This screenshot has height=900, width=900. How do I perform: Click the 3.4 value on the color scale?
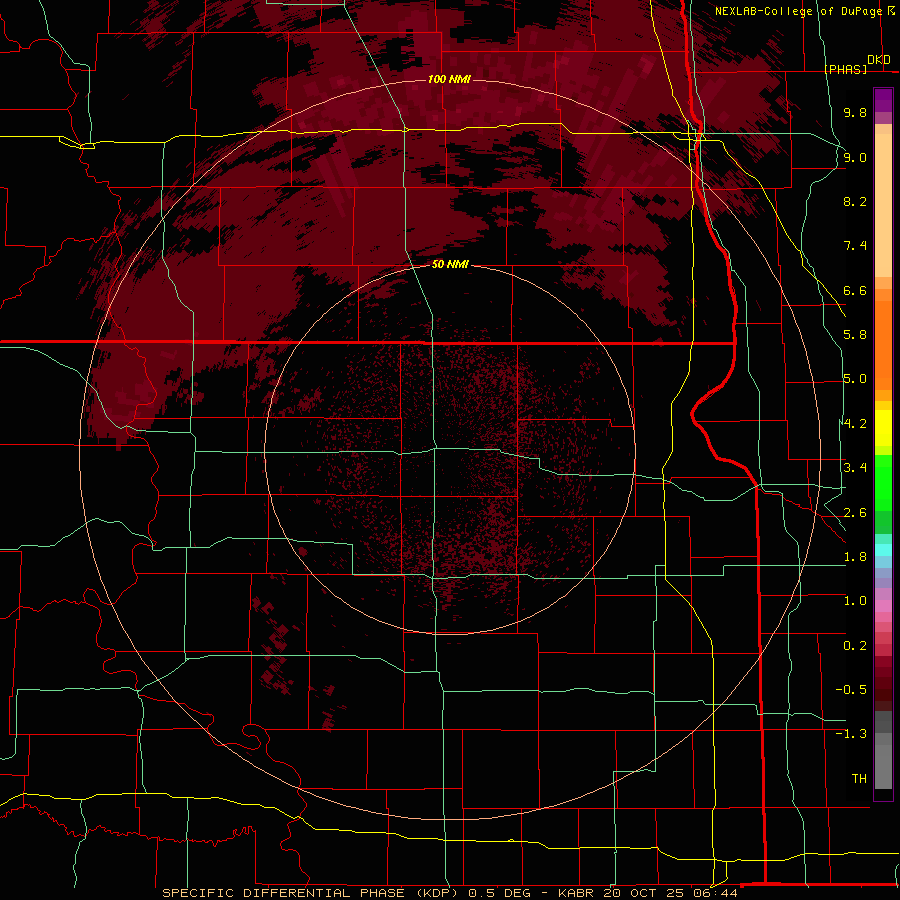(855, 468)
